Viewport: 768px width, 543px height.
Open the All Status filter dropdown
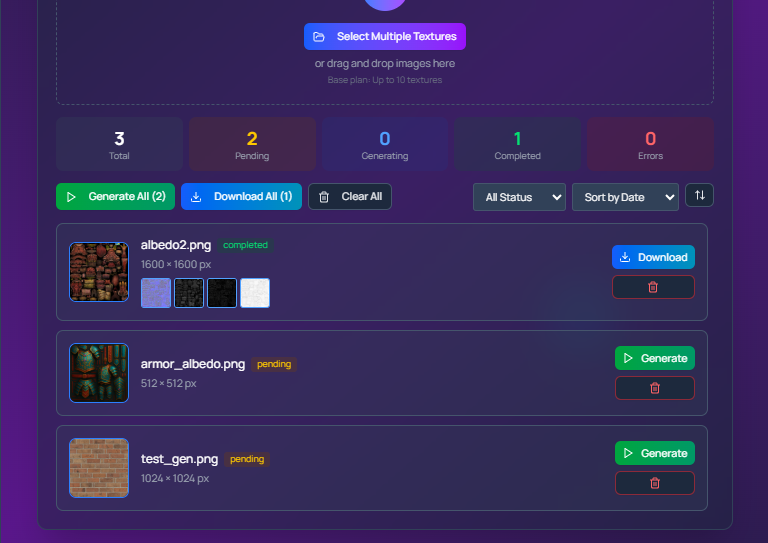point(519,197)
